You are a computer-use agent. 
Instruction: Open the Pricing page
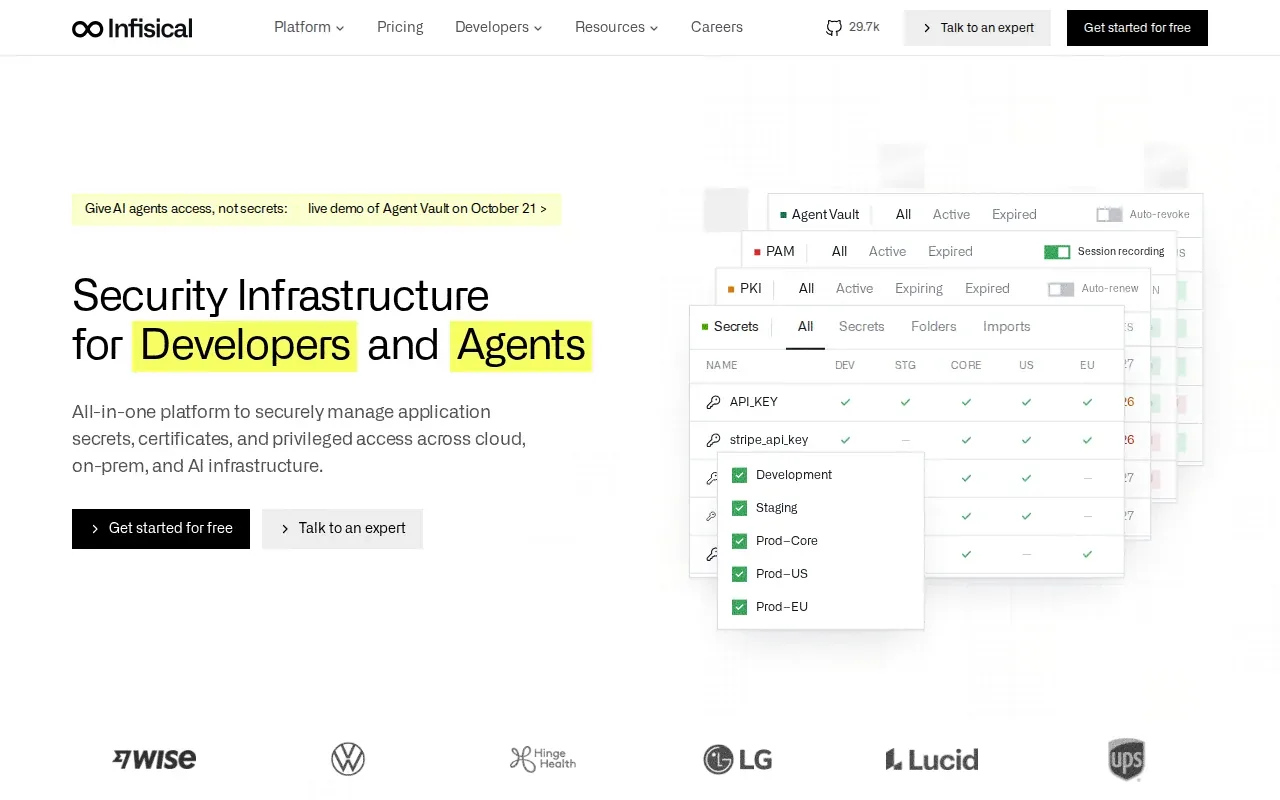pyautogui.click(x=400, y=28)
